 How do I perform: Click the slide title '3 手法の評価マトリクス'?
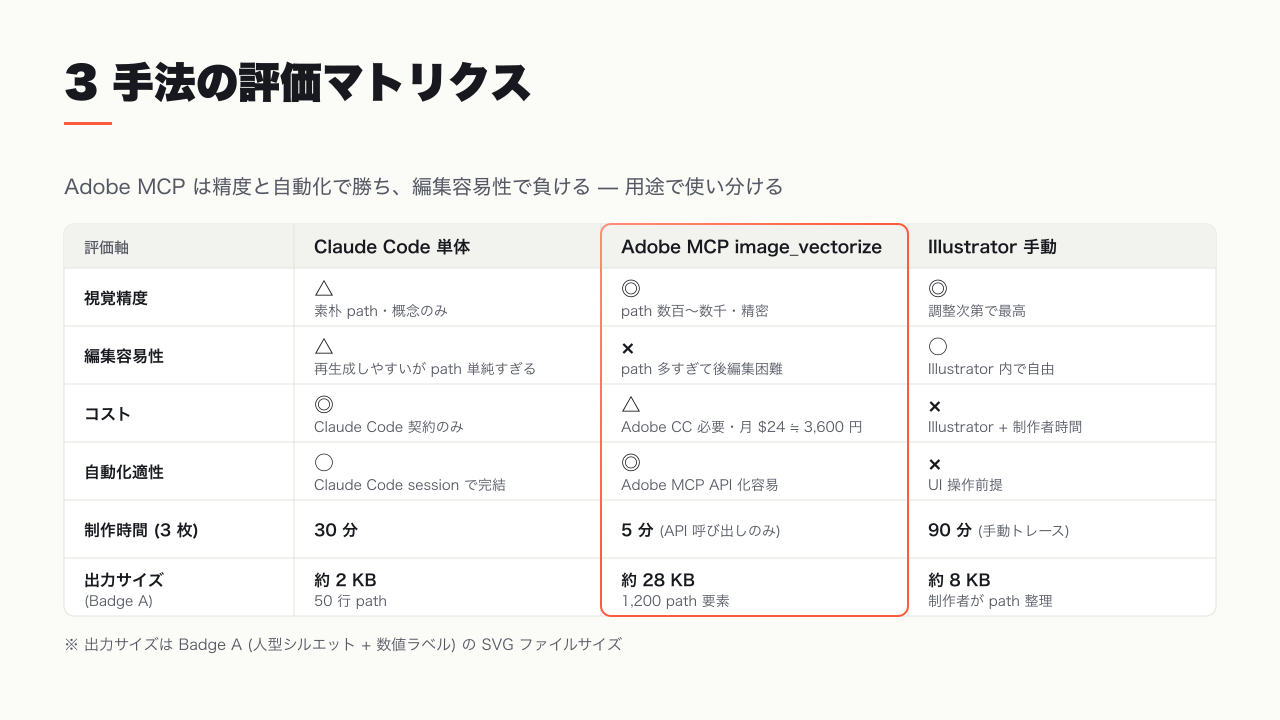297,84
